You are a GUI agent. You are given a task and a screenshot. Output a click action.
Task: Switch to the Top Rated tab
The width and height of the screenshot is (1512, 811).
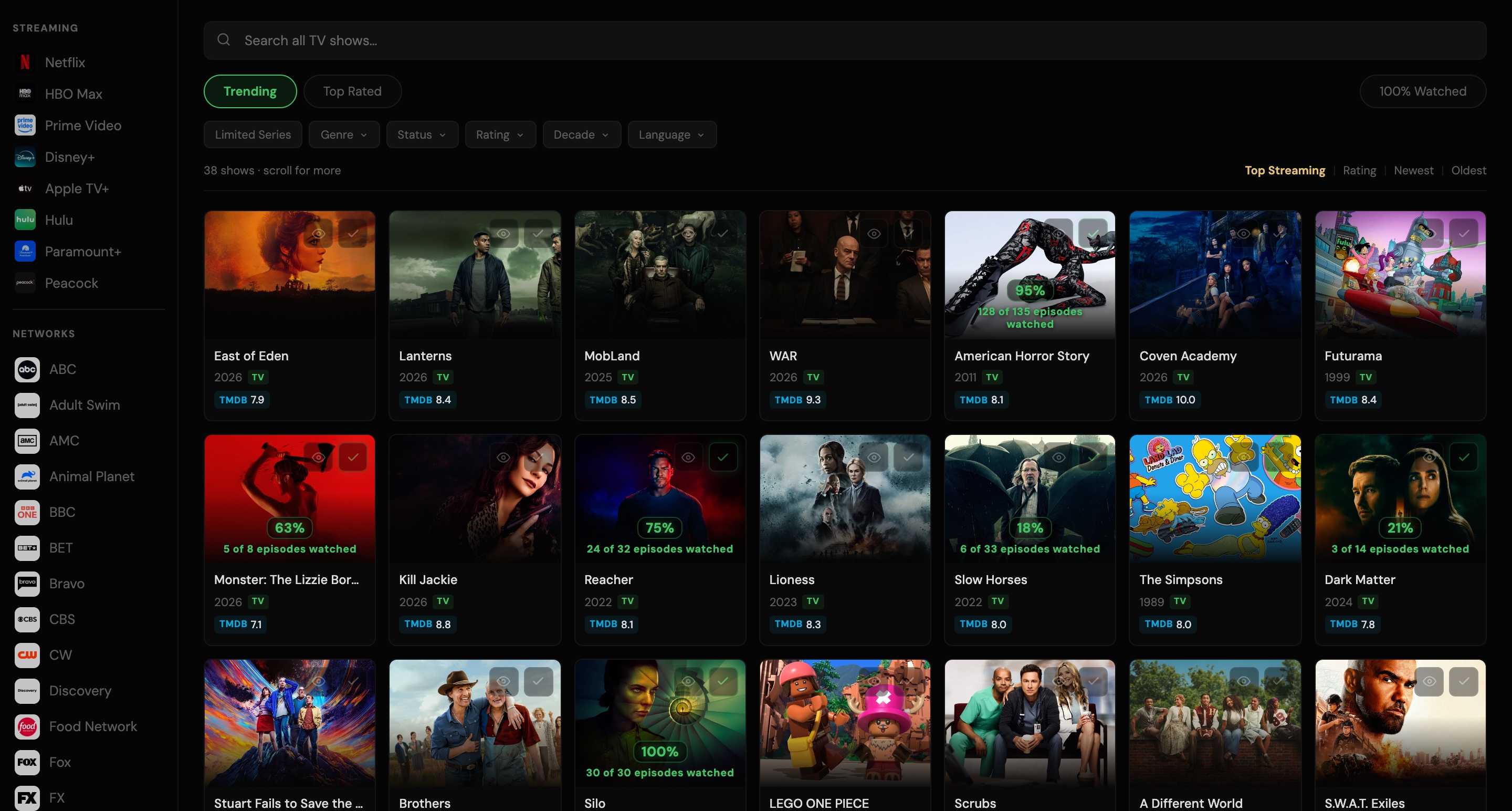pyautogui.click(x=352, y=91)
